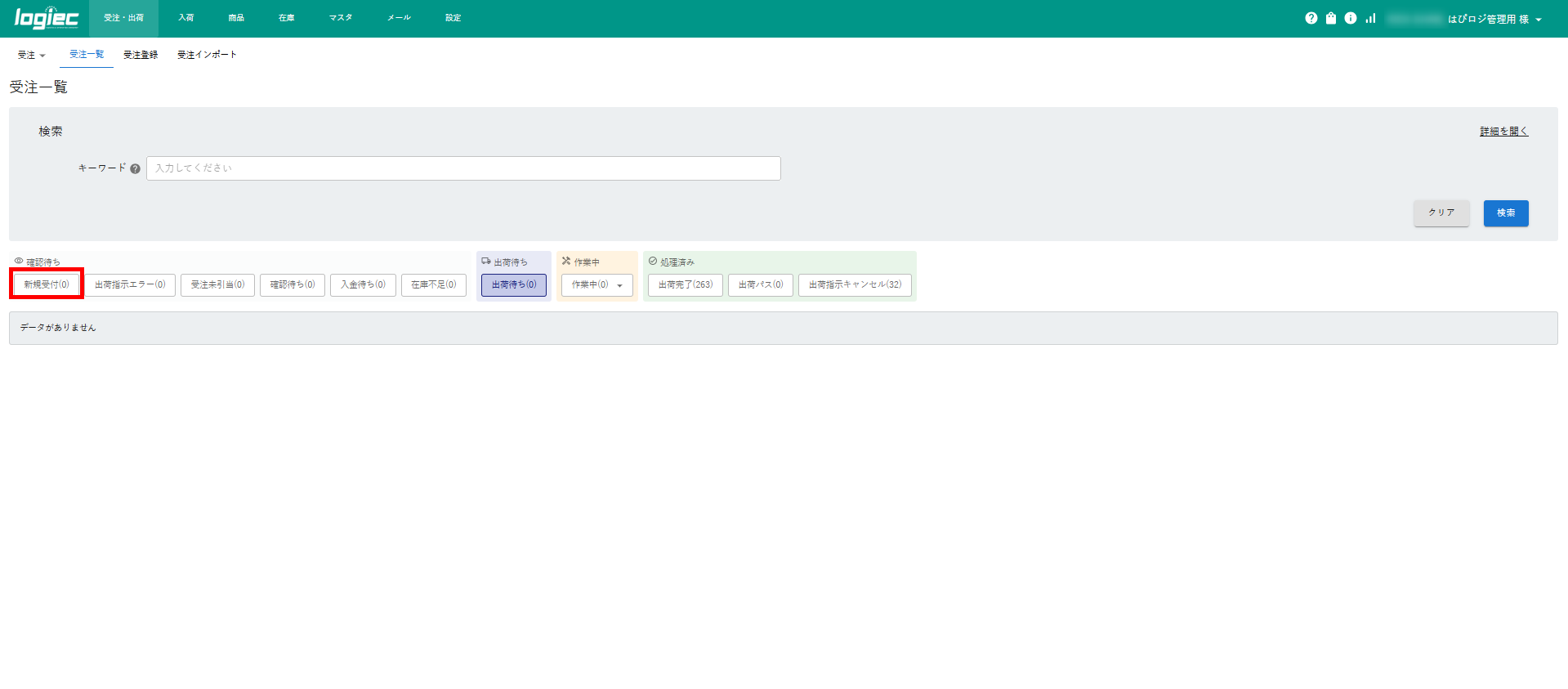Open the 在庫 menu in top navigation
This screenshot has width=1568, height=689.
[x=286, y=18]
